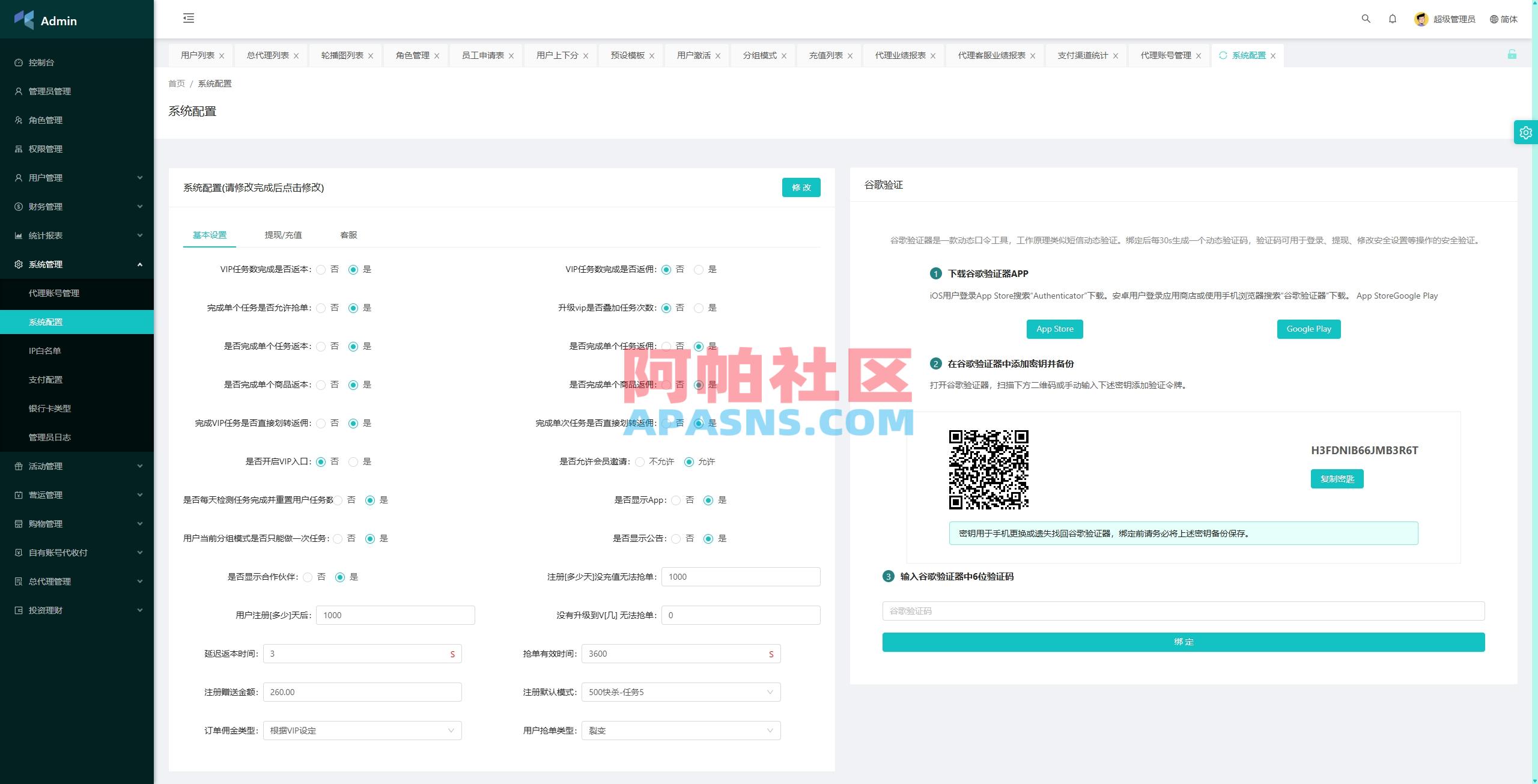
Task: Select 不允许 for 是否允许会员邀请
Action: click(x=638, y=461)
